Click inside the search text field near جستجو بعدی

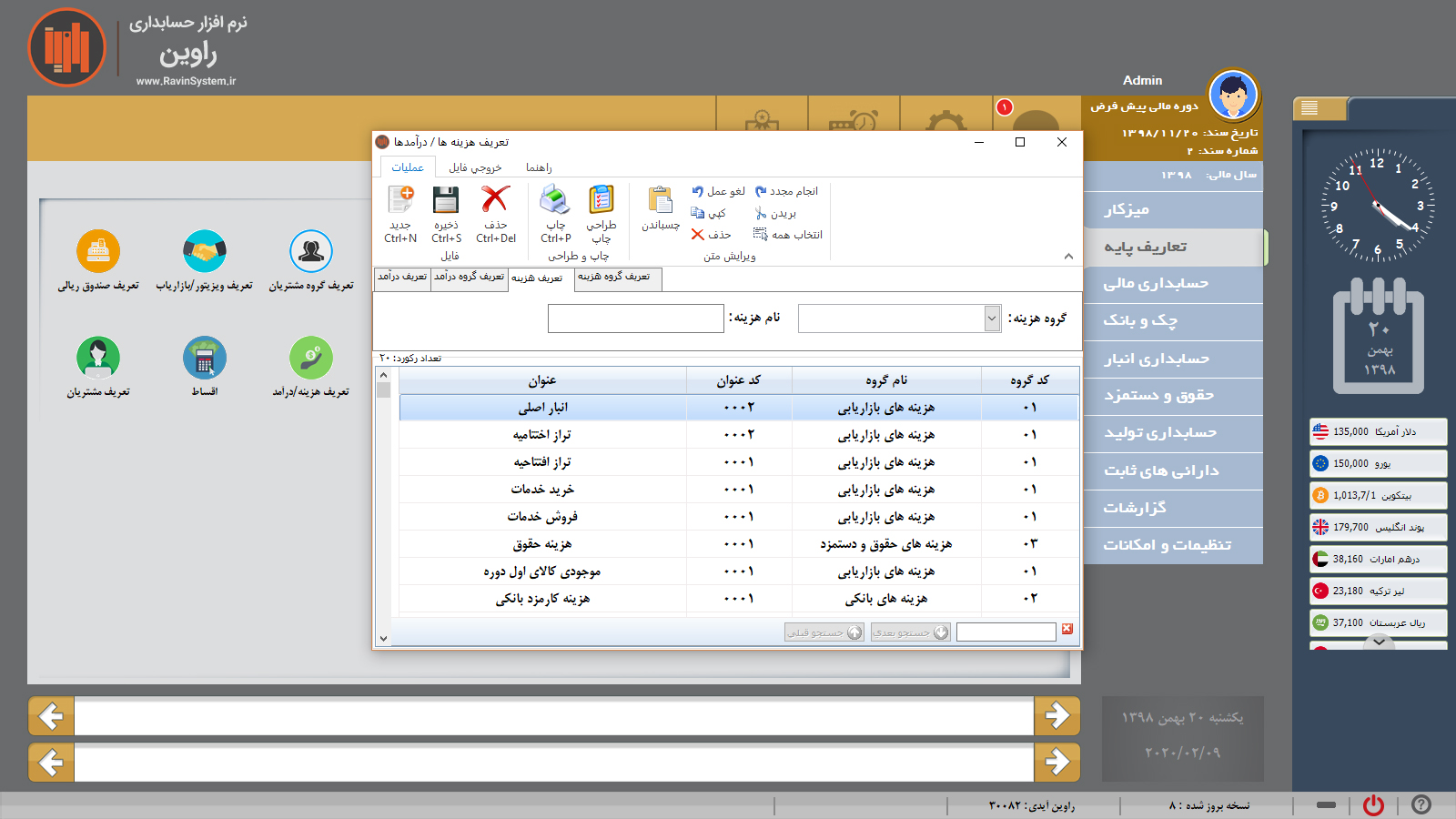(1006, 631)
